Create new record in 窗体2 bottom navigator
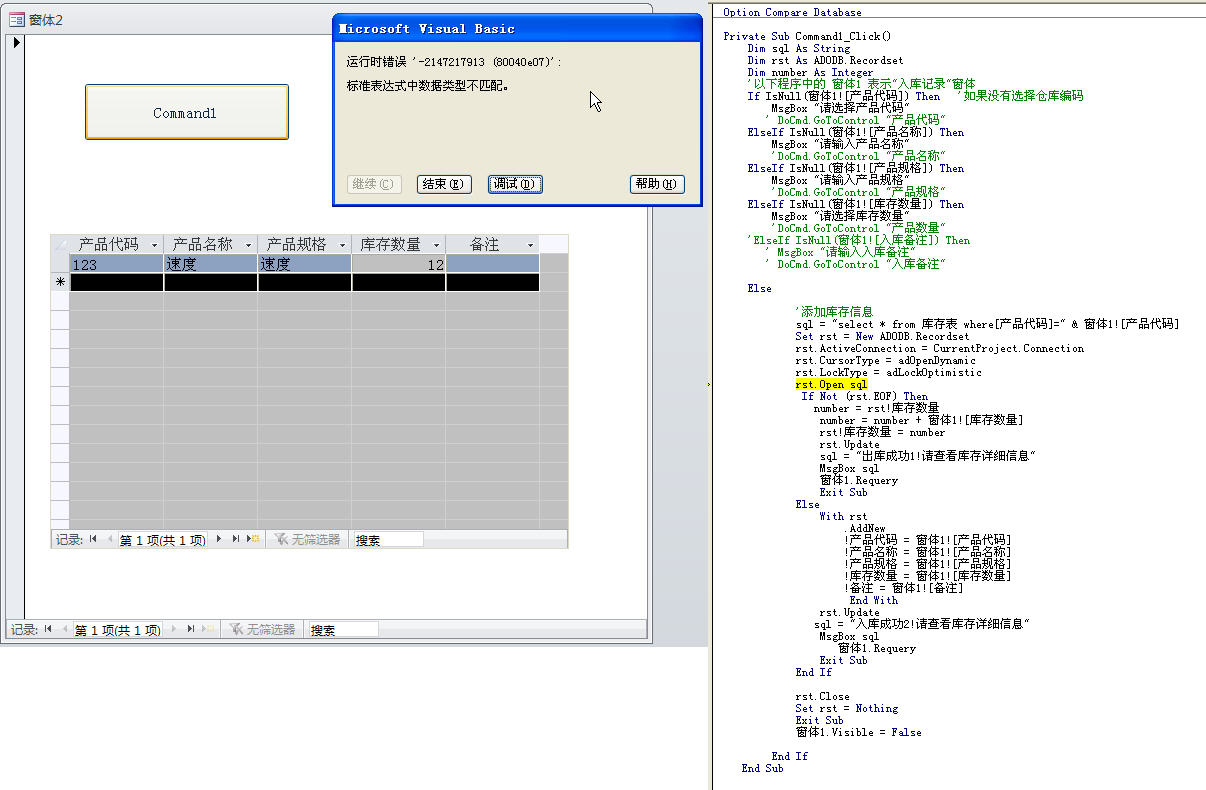Screen dimensions: 1206x790 click(x=207, y=629)
